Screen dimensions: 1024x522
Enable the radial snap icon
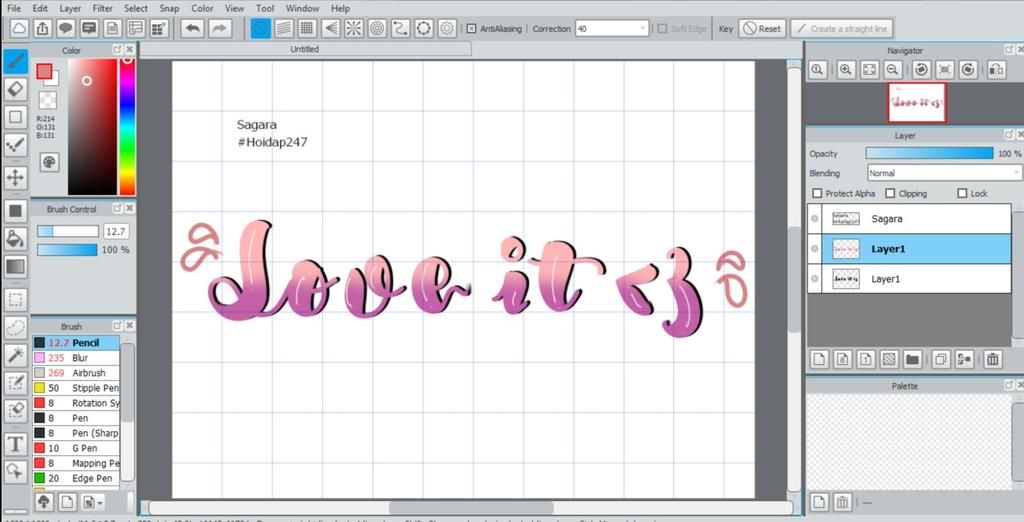(x=353, y=28)
